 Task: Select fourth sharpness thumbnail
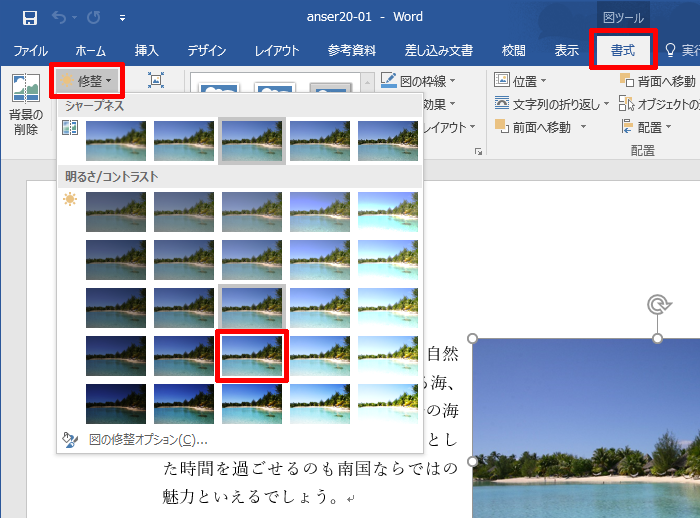(320, 141)
